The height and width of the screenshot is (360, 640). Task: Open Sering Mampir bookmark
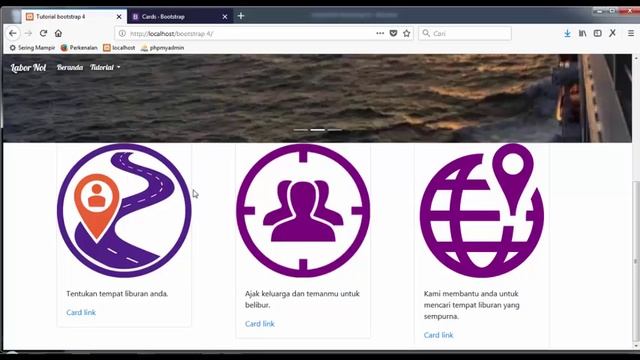click(32, 48)
